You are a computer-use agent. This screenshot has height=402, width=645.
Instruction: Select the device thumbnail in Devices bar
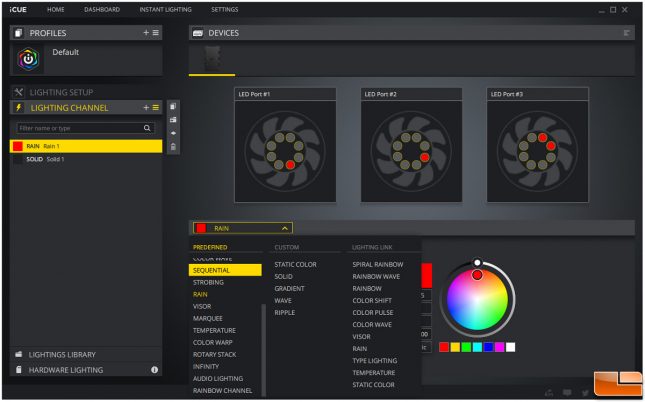click(x=212, y=59)
